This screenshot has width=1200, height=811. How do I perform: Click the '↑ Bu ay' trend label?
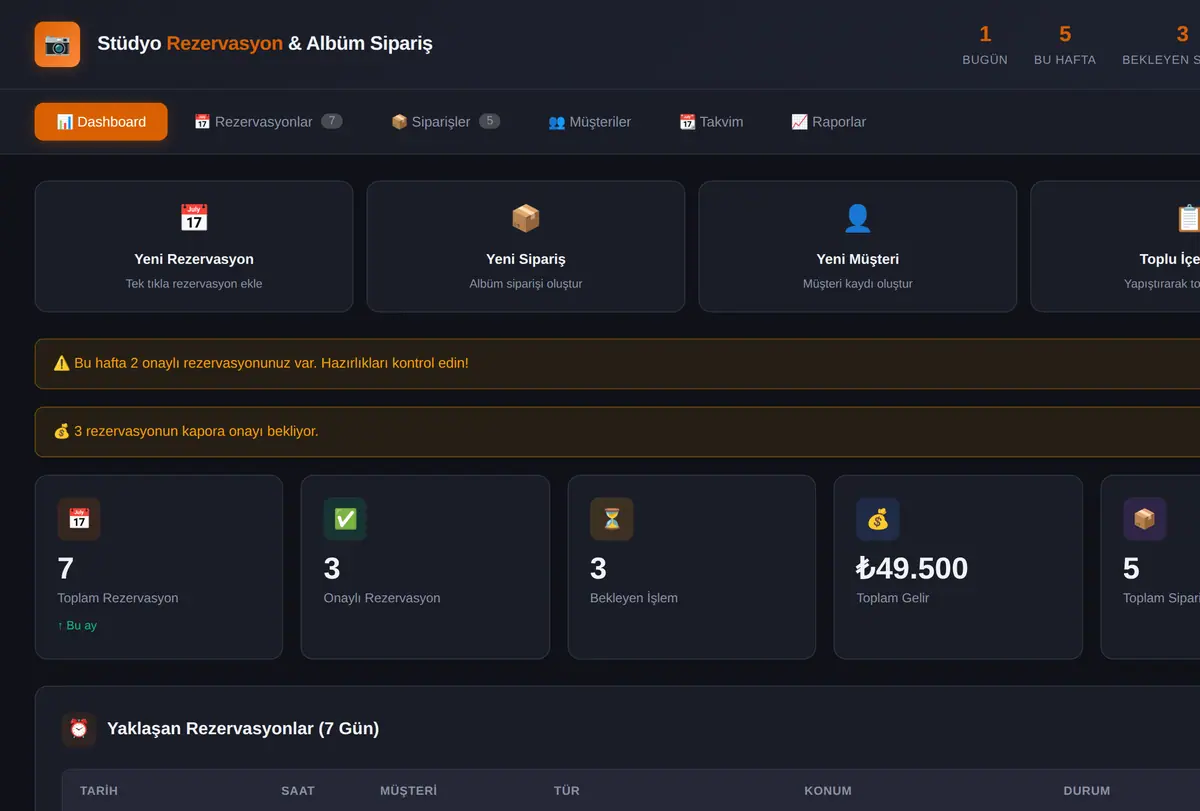[77, 625]
